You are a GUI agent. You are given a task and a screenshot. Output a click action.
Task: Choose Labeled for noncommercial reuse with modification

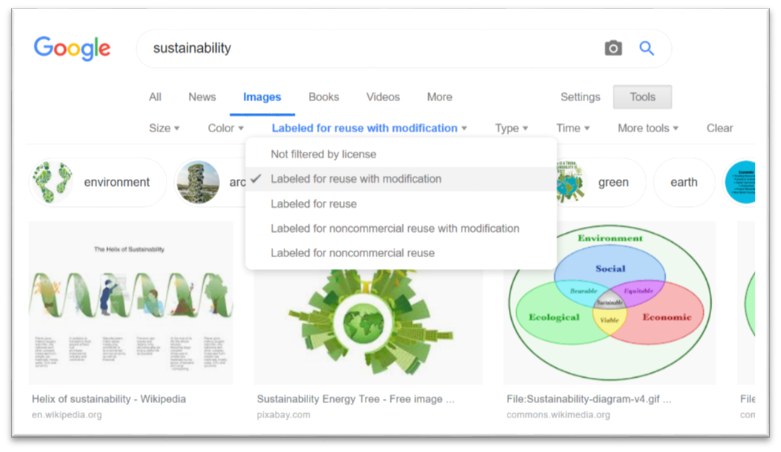pos(401,228)
